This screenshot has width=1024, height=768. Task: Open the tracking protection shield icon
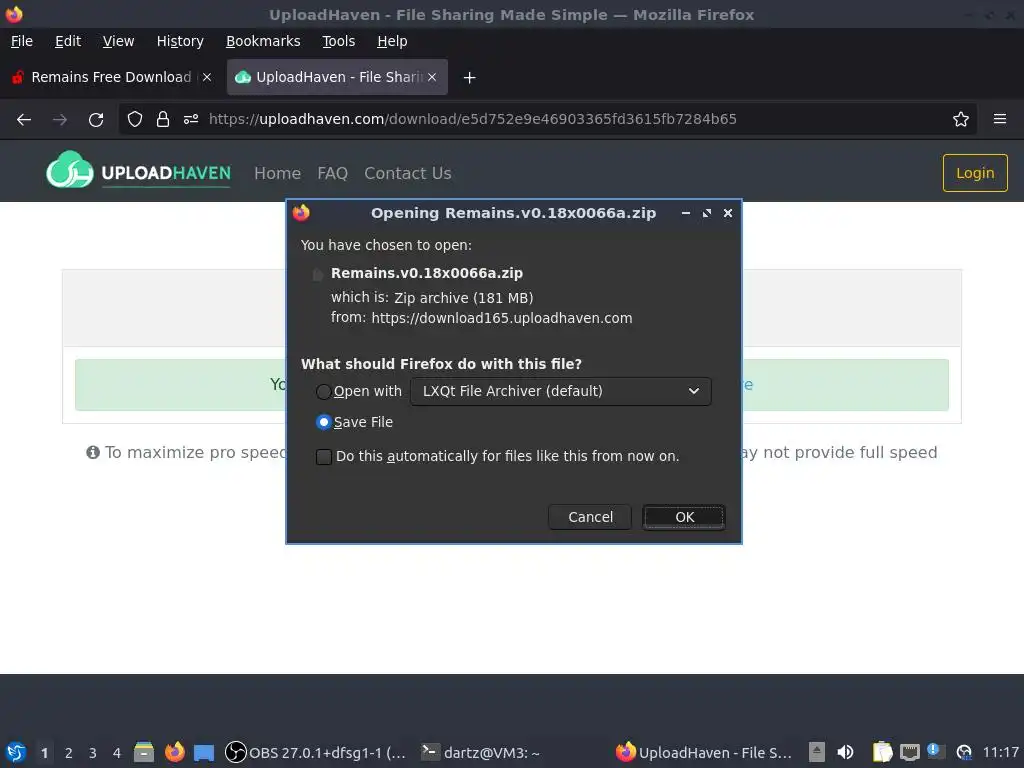(x=135, y=119)
